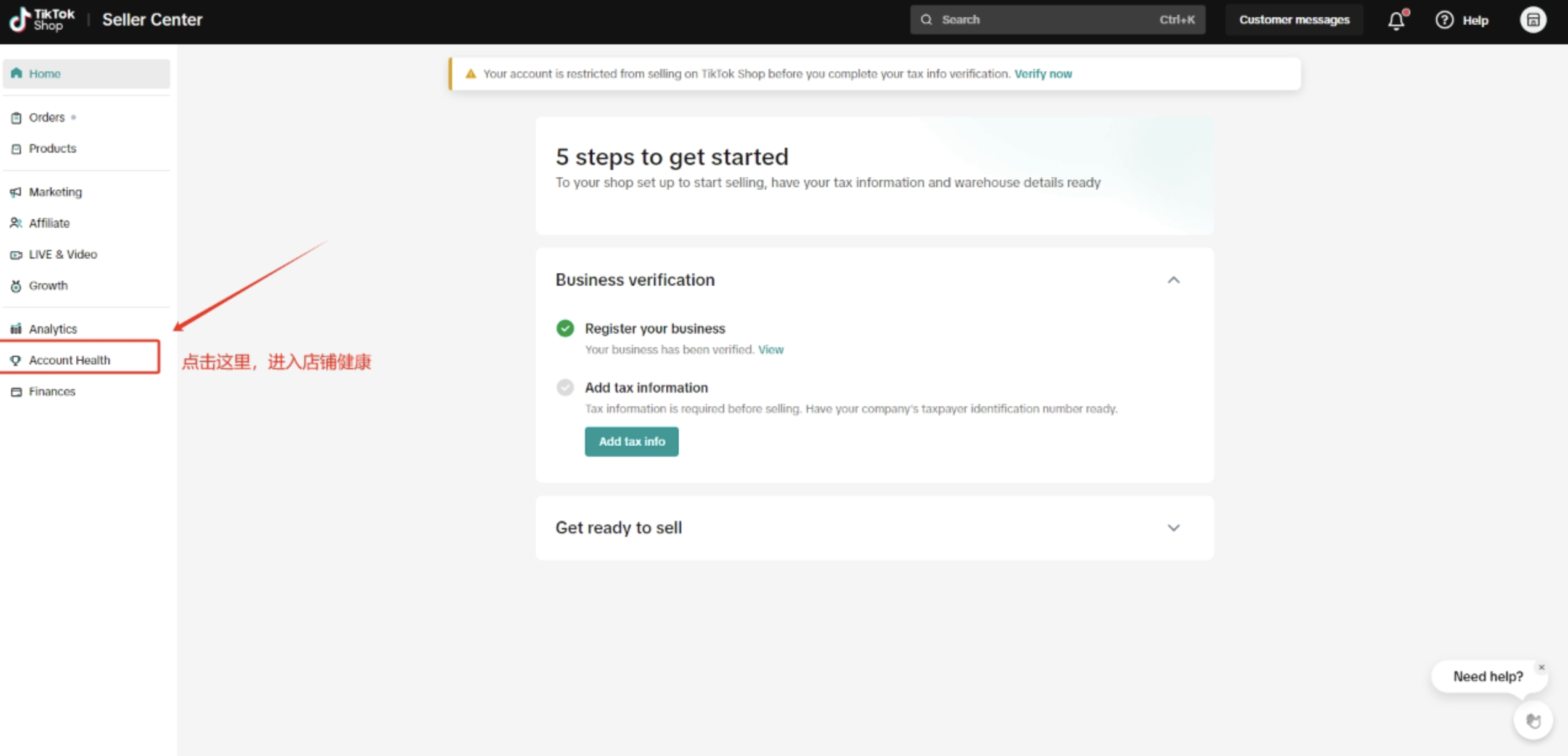
Task: Click the Analytics bar chart icon
Action: (x=16, y=329)
